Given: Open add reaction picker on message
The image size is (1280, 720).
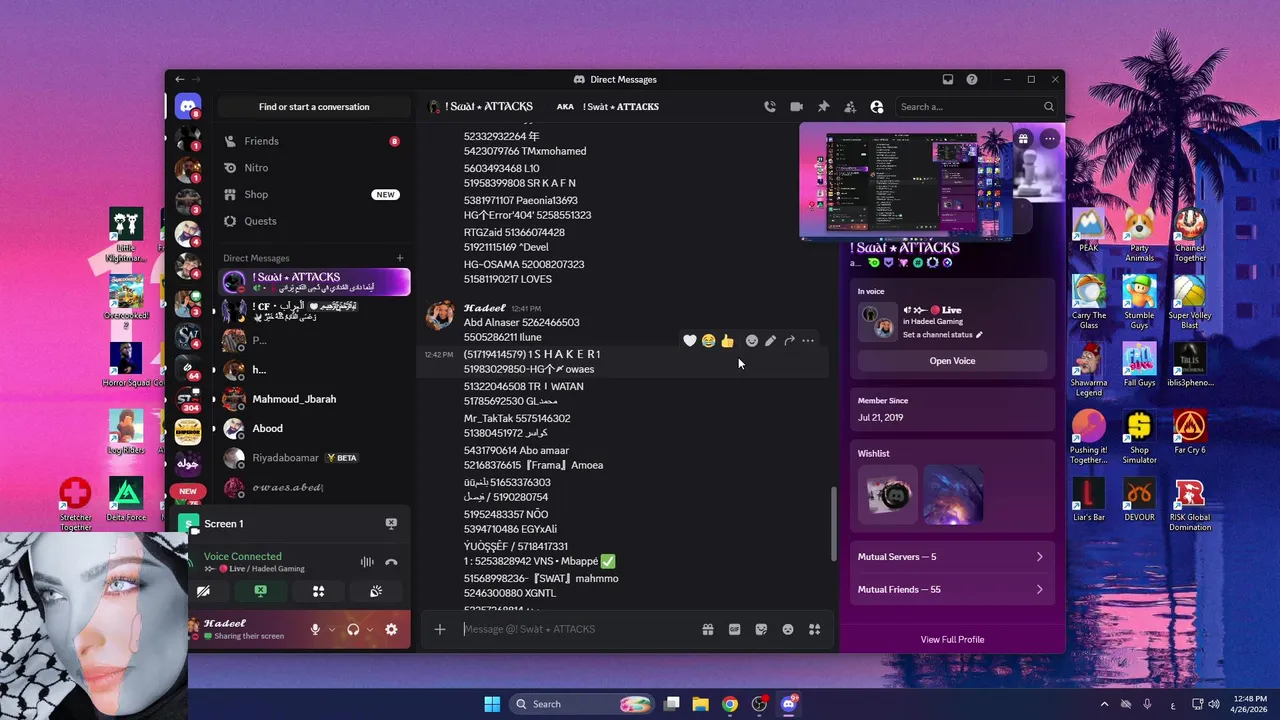Looking at the screenshot, I should point(752,341).
